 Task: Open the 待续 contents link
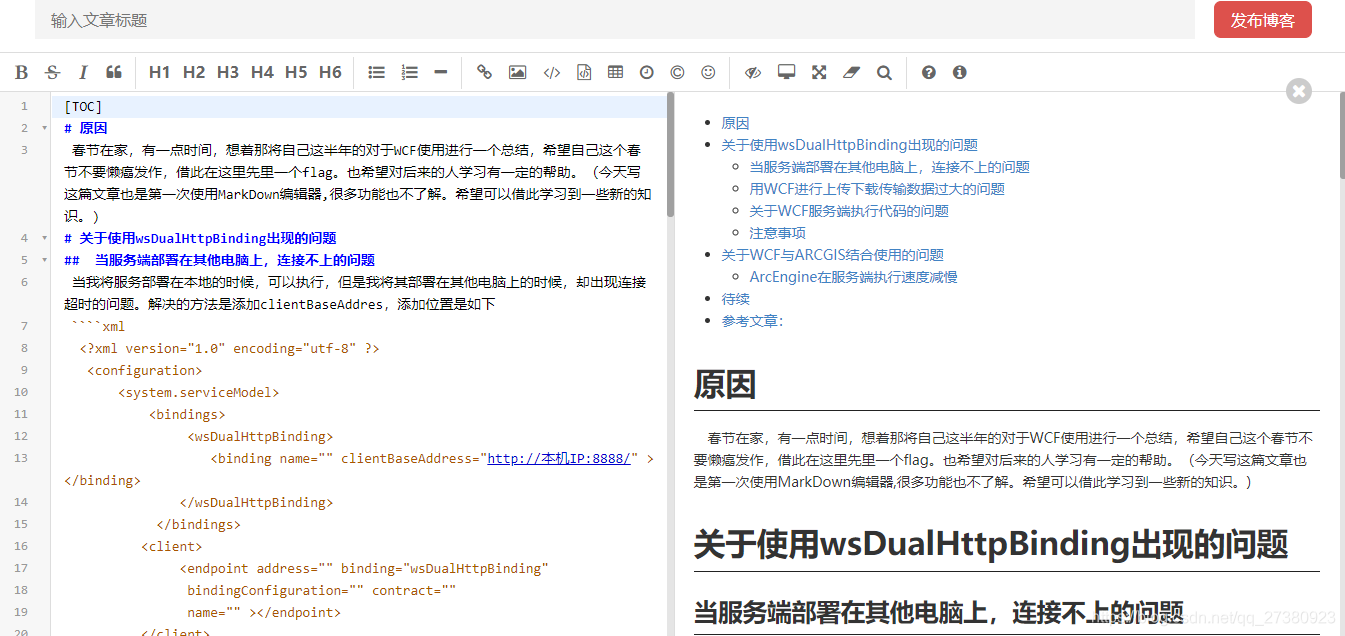735,299
